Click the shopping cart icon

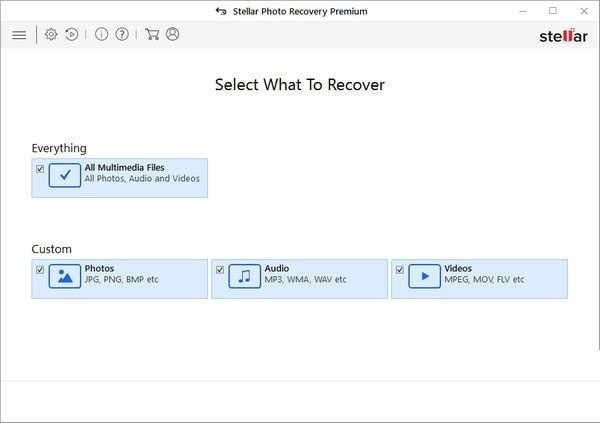tap(152, 34)
